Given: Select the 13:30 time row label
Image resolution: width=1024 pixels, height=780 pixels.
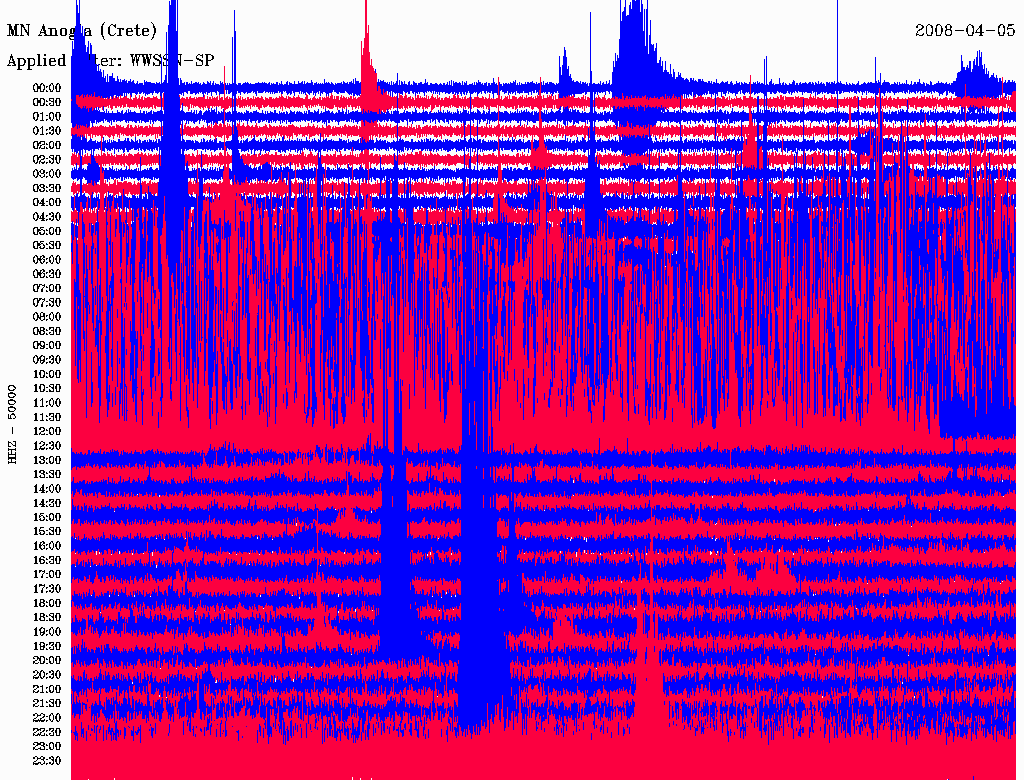Looking at the screenshot, I should [47, 474].
